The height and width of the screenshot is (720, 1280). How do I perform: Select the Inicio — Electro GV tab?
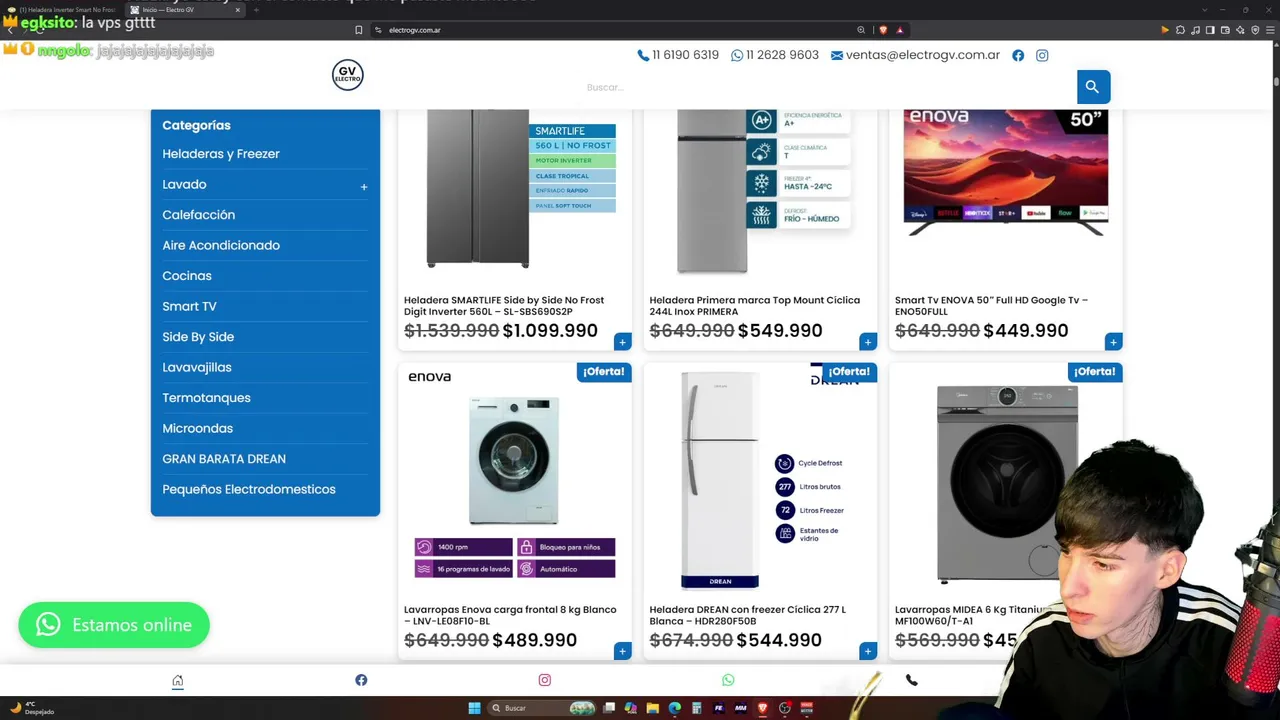click(185, 10)
